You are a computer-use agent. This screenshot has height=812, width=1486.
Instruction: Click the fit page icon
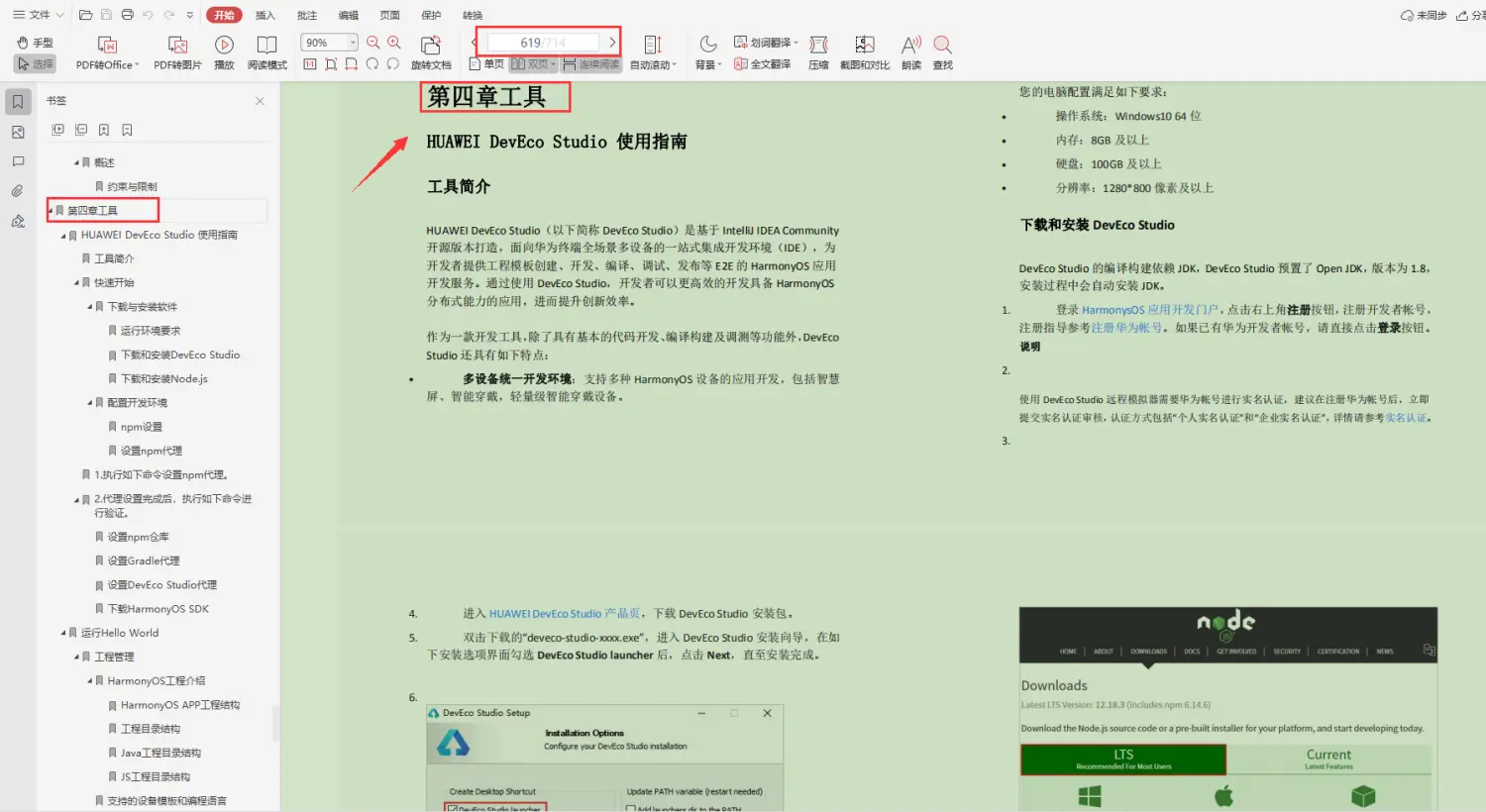[331, 64]
